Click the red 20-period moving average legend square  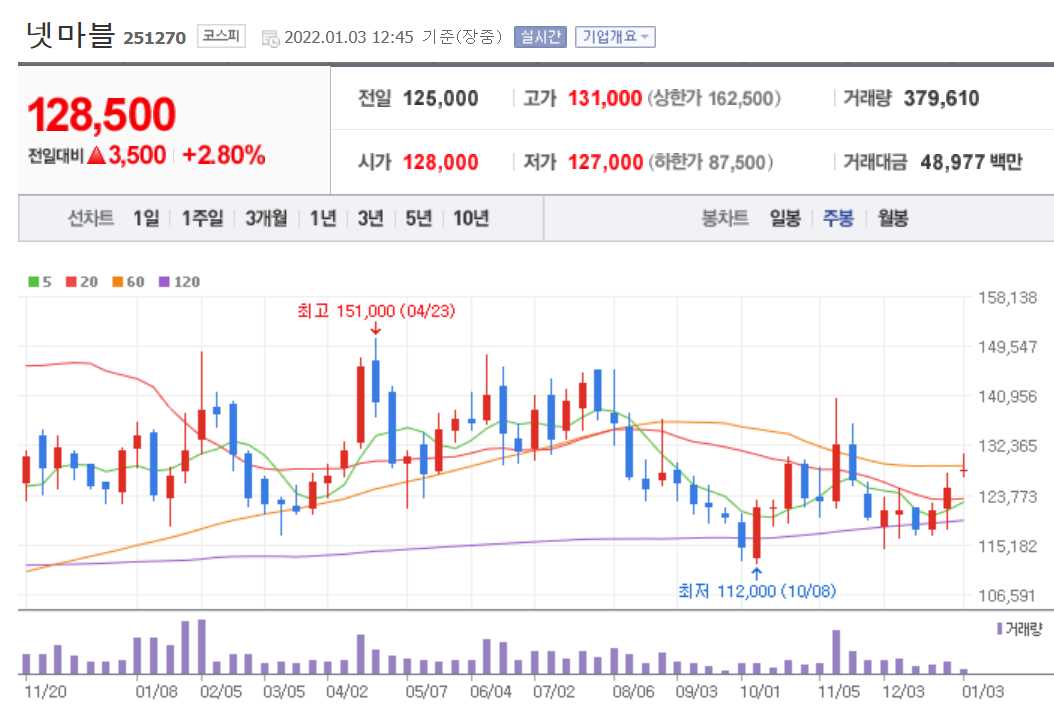[70, 282]
